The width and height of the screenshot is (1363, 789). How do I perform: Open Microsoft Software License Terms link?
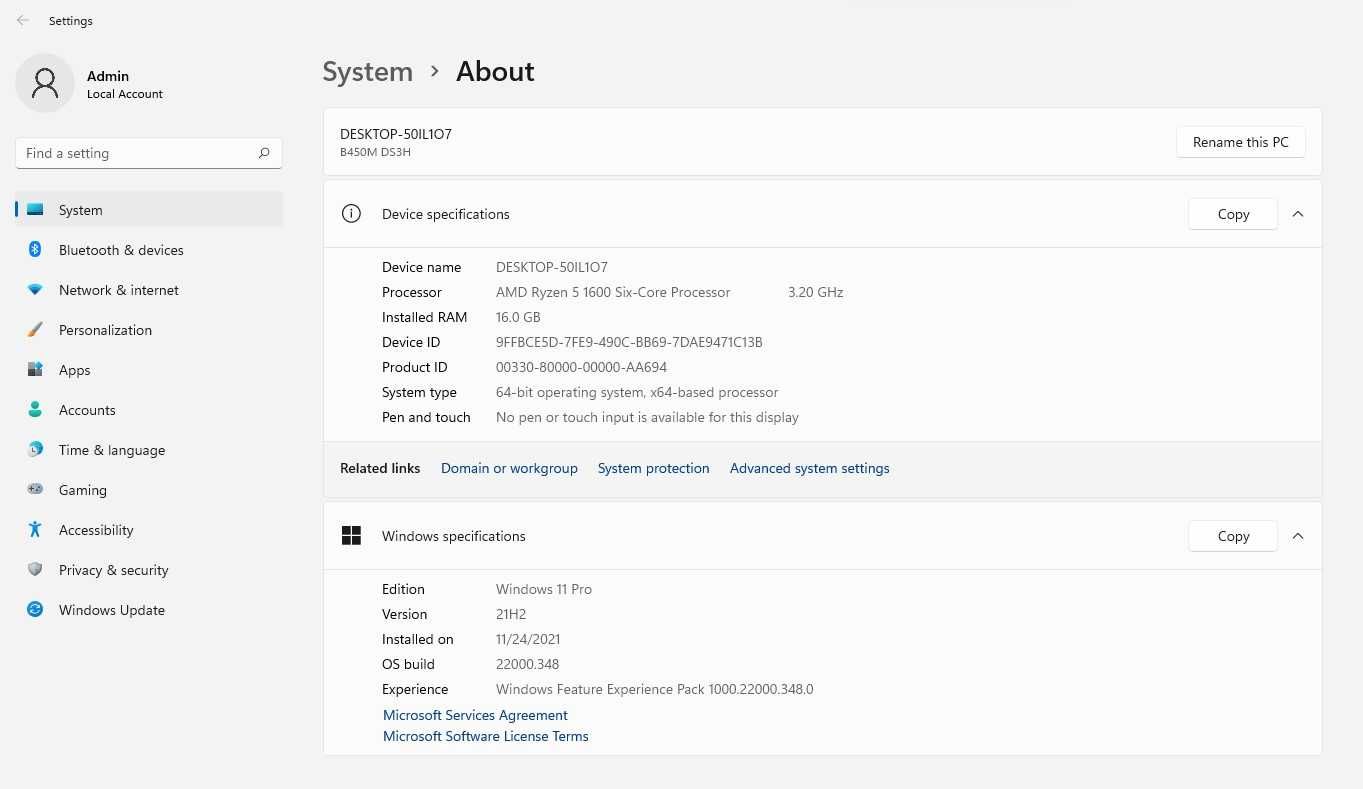[485, 736]
